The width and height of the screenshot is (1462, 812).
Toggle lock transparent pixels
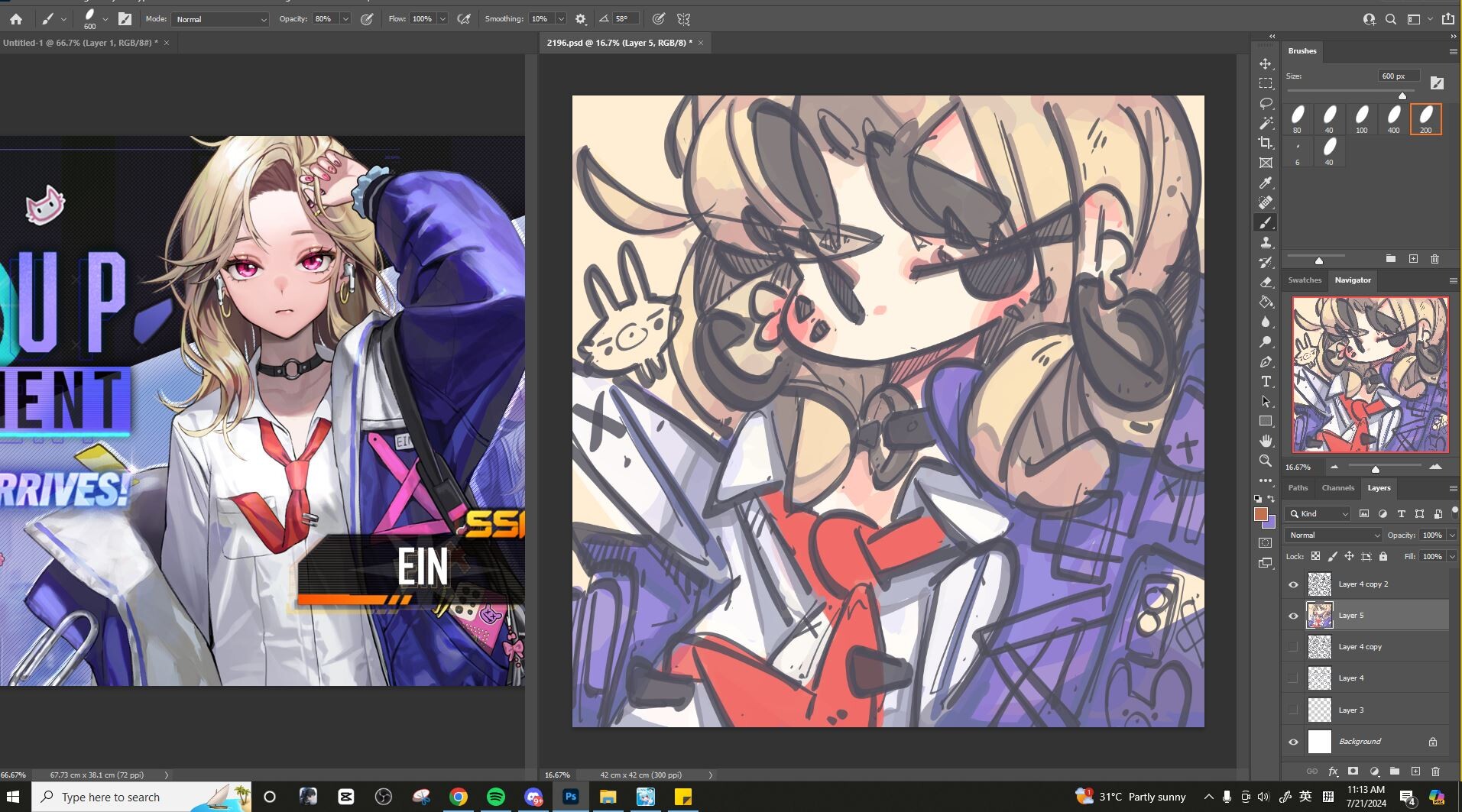[1315, 557]
